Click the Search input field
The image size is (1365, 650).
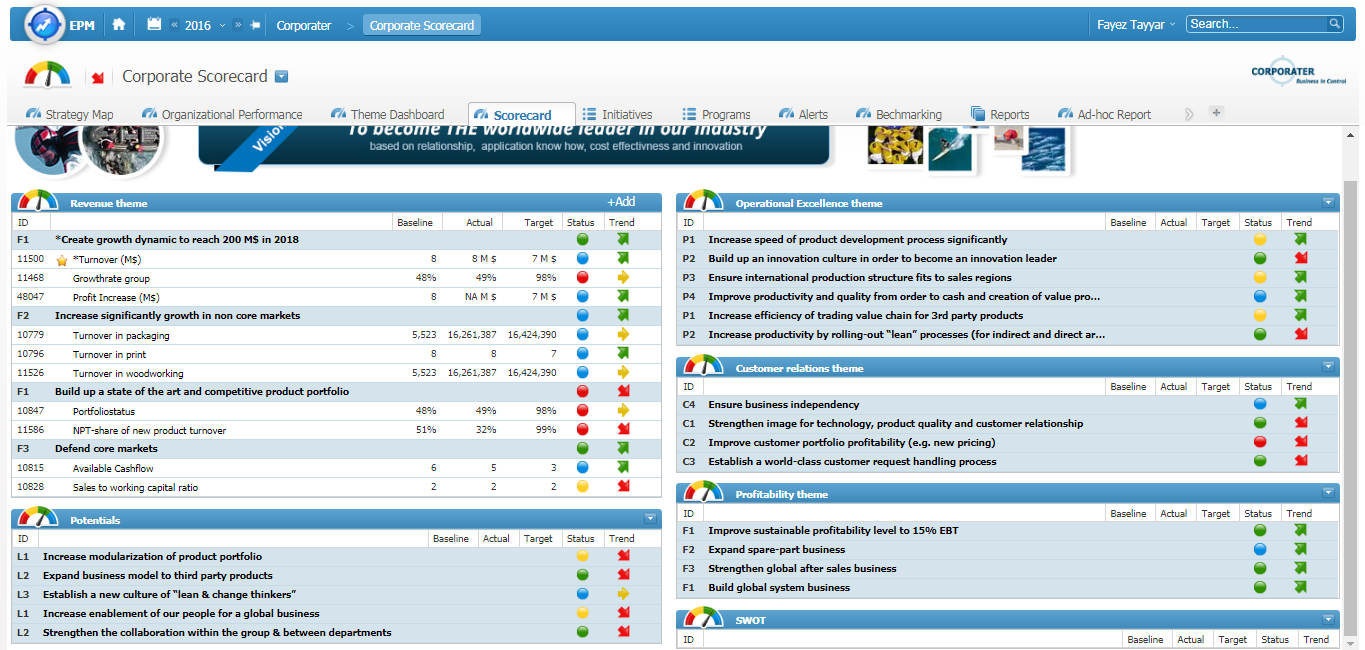[1257, 24]
